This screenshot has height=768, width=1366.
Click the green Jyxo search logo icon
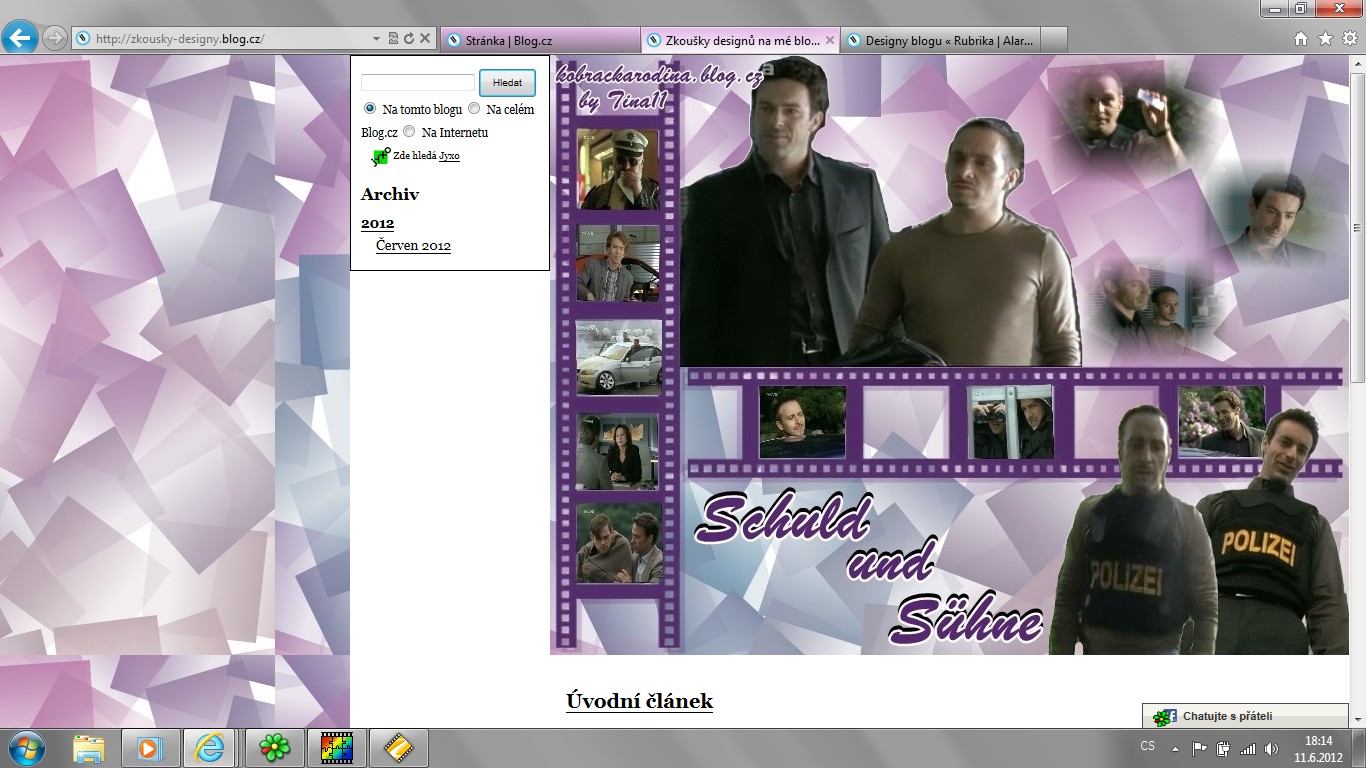point(381,156)
